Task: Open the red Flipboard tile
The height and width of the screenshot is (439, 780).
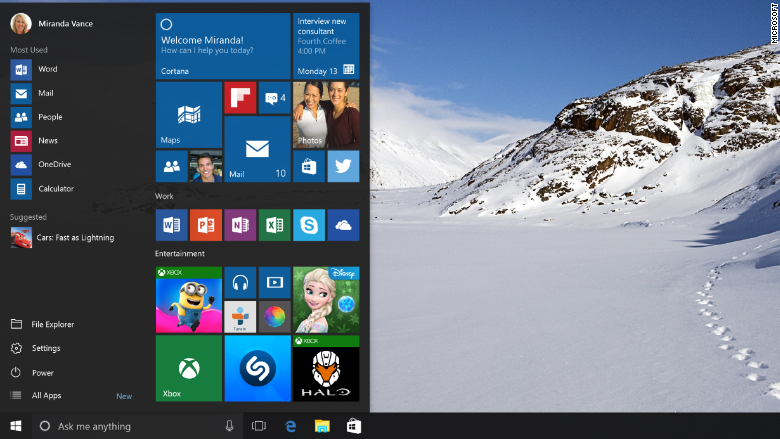Action: pos(240,98)
